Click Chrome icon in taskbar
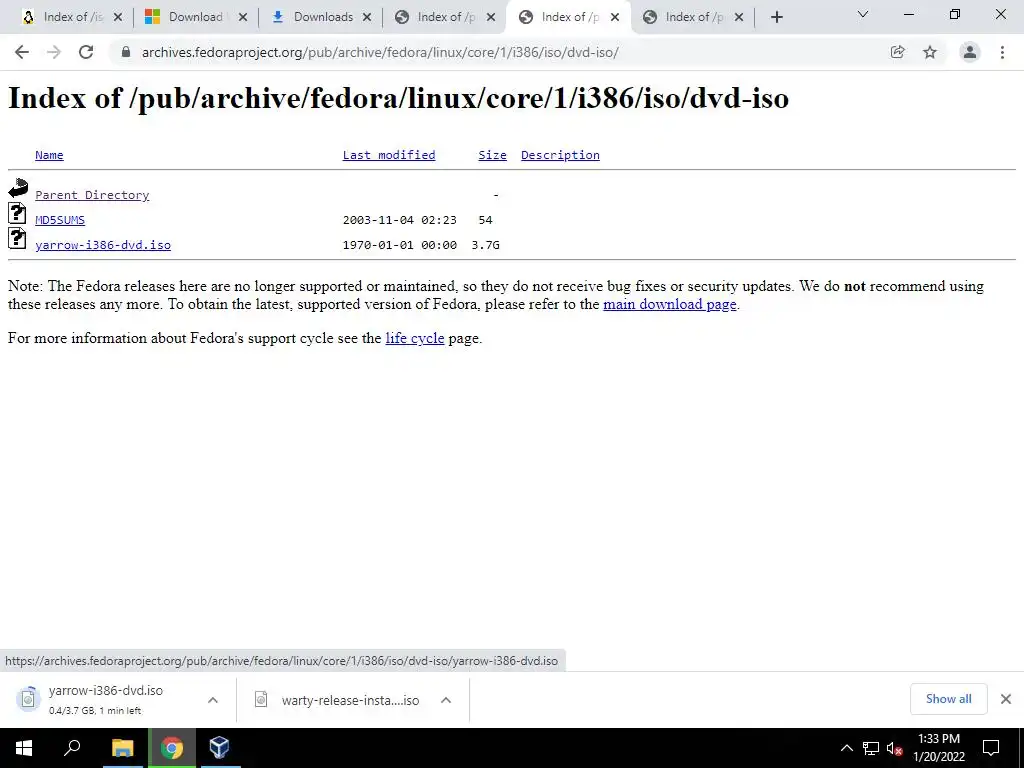 pos(172,748)
